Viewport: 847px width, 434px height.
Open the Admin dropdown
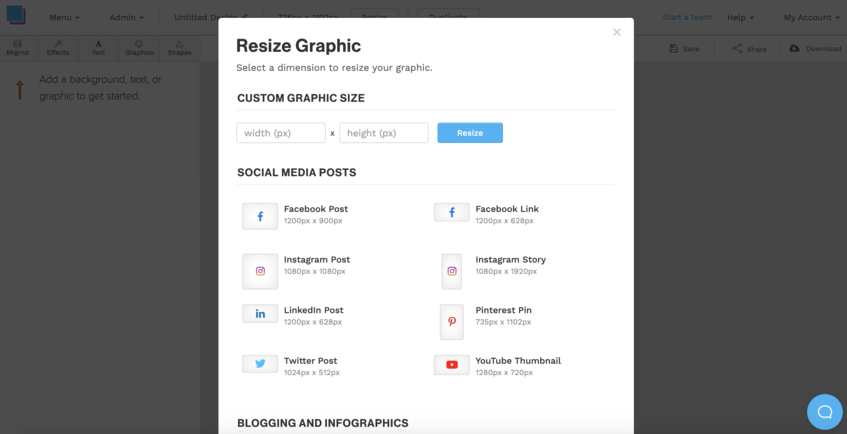(x=126, y=17)
